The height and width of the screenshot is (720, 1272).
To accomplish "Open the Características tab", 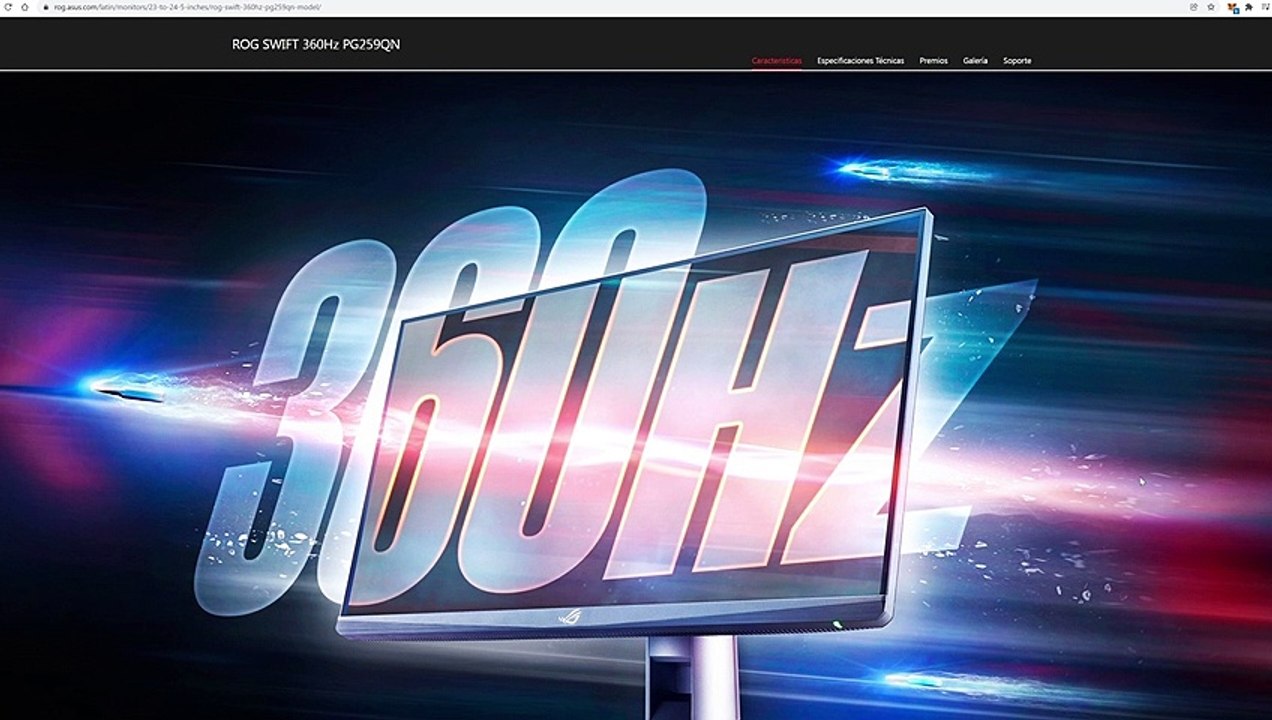I will pyautogui.click(x=777, y=61).
